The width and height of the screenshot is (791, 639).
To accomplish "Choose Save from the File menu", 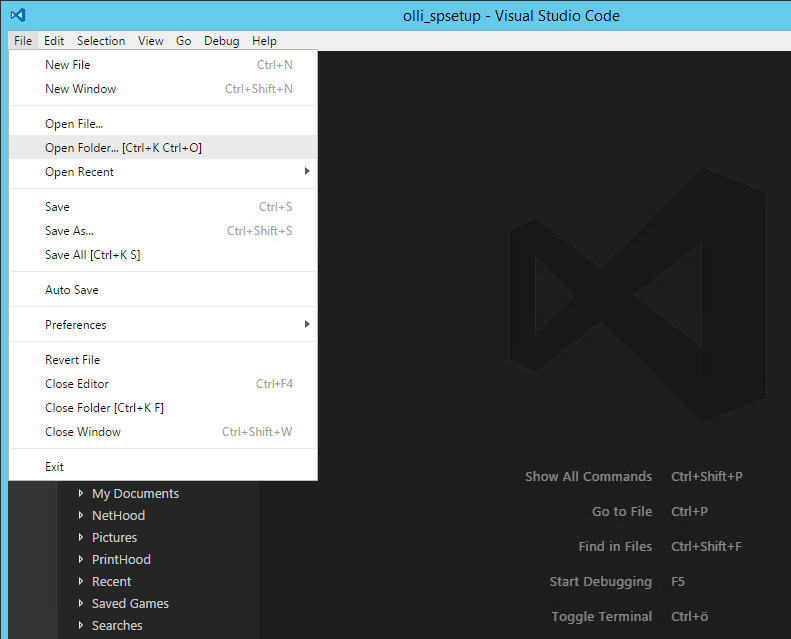I will pos(163,207).
